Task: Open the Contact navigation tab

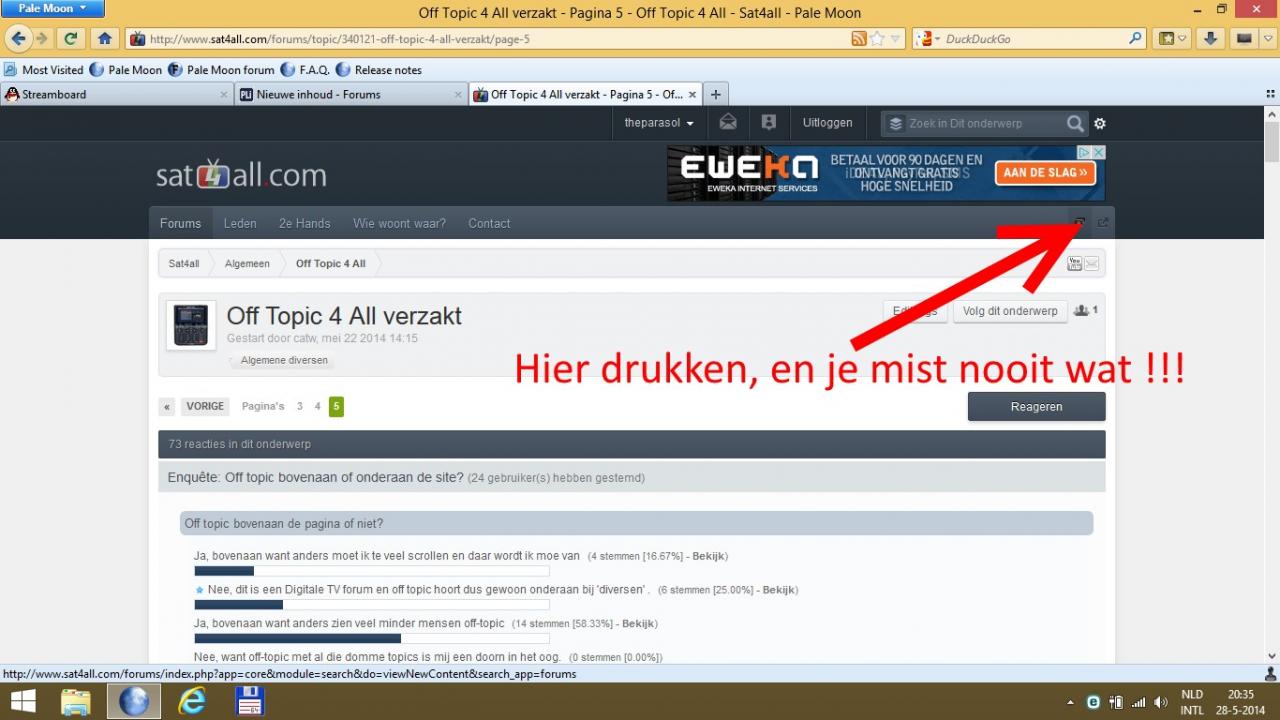Action: (x=489, y=223)
